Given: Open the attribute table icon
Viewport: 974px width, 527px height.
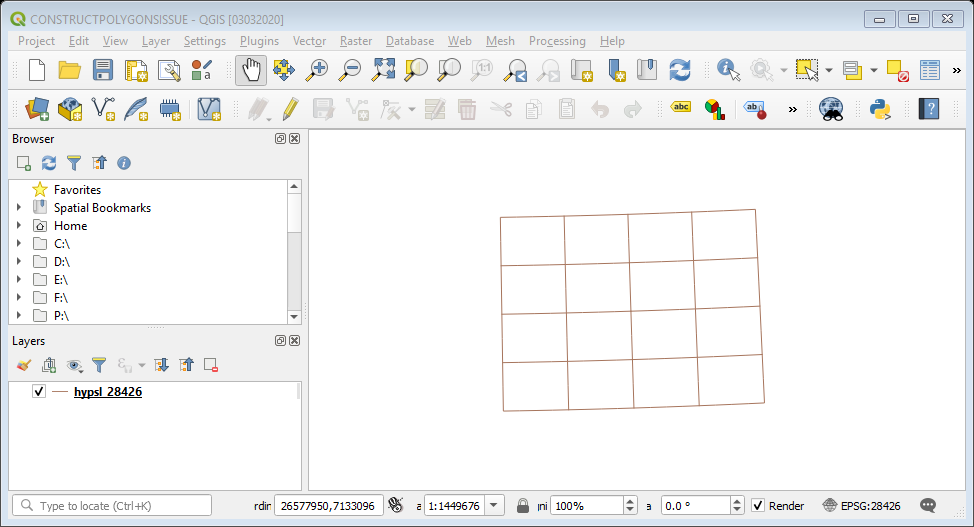Looking at the screenshot, I should coord(929,70).
